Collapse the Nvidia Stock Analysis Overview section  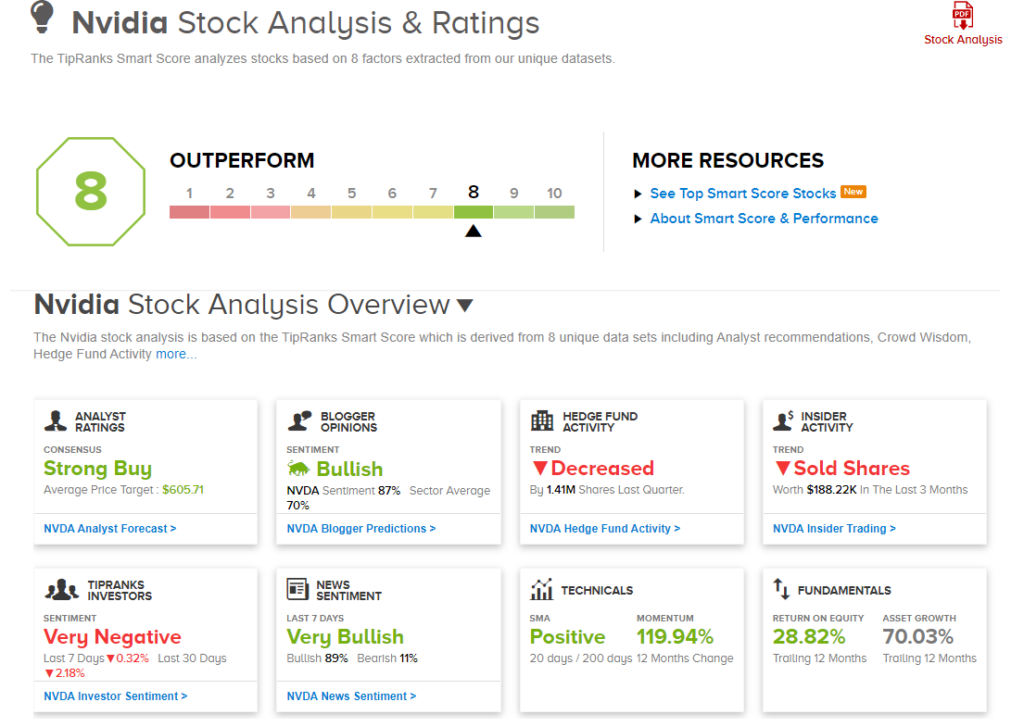464,304
